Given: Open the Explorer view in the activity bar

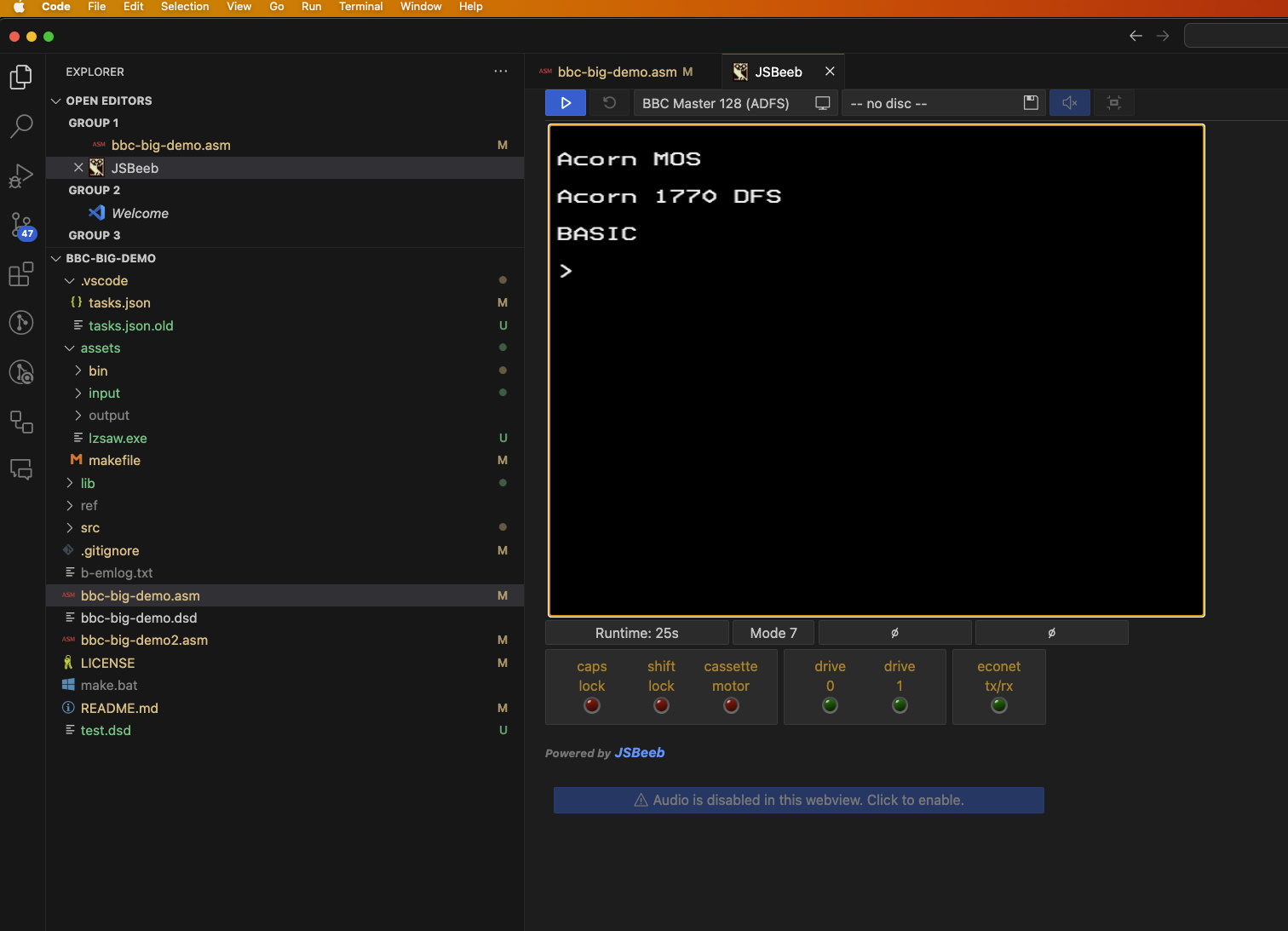Looking at the screenshot, I should 21,78.
